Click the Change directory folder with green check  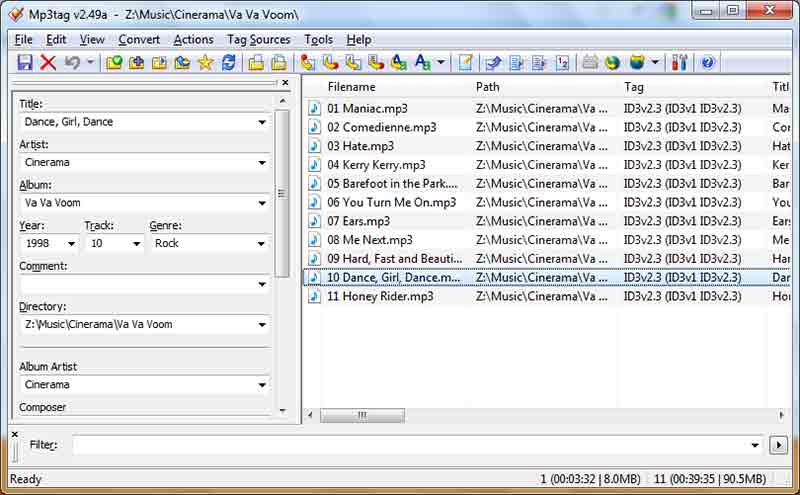coord(114,62)
